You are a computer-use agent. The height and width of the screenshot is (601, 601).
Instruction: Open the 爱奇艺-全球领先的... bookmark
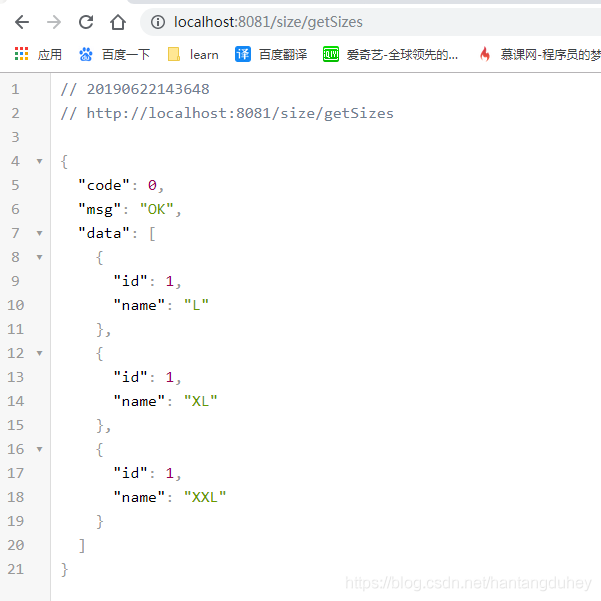click(x=402, y=55)
